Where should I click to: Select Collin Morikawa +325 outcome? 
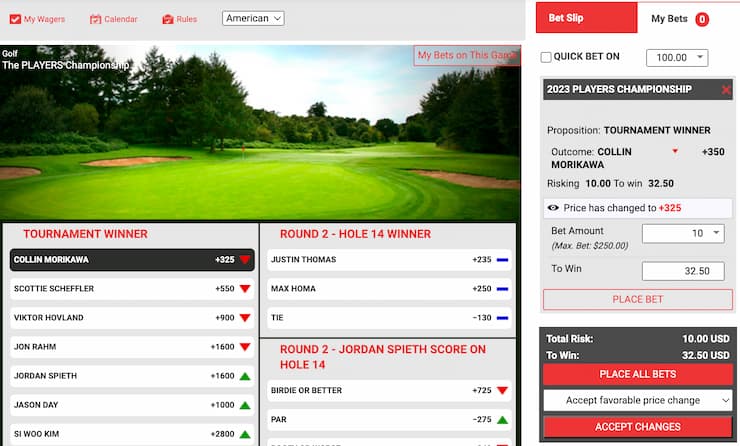coord(132,260)
